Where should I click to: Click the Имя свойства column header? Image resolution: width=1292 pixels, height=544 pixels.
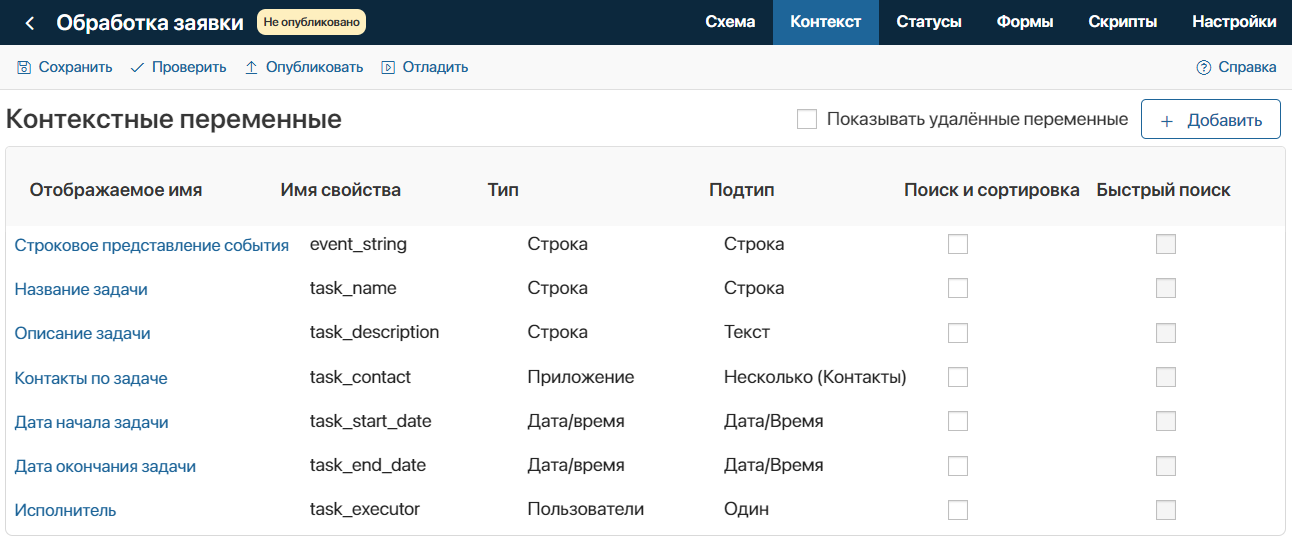[341, 190]
